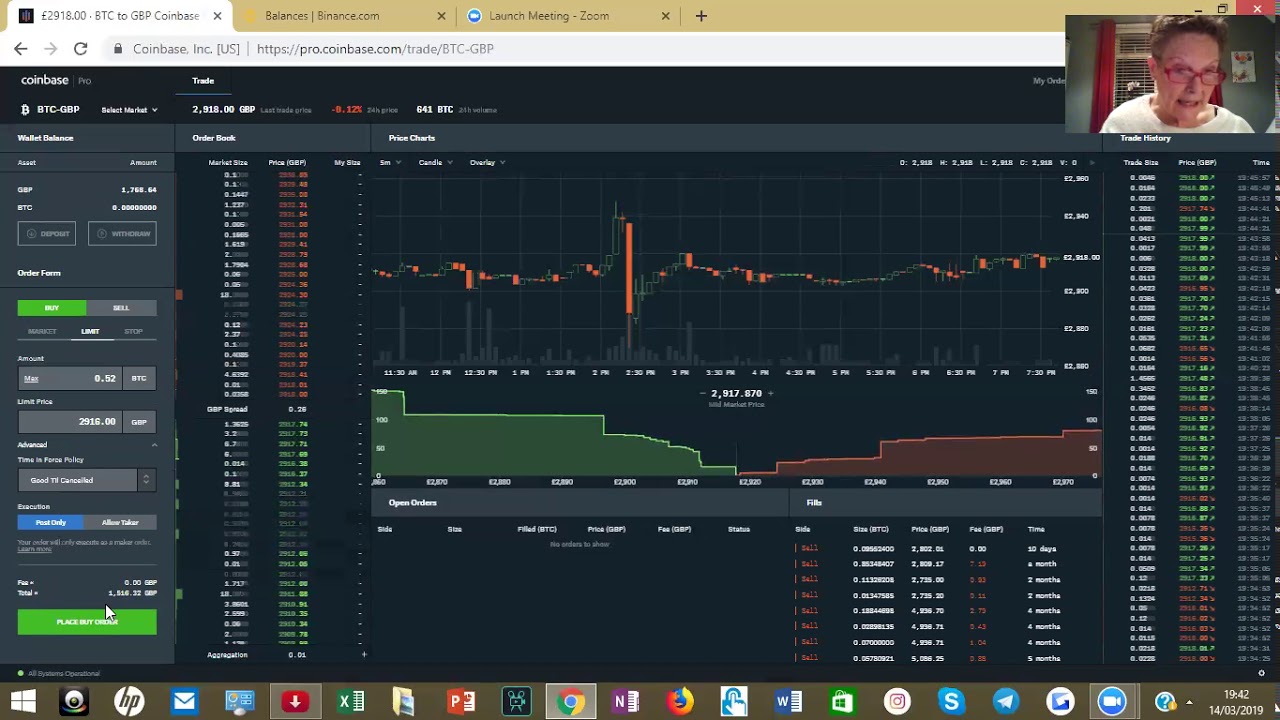Select the Fills panel header
This screenshot has width=1280, height=720.
pos(814,503)
